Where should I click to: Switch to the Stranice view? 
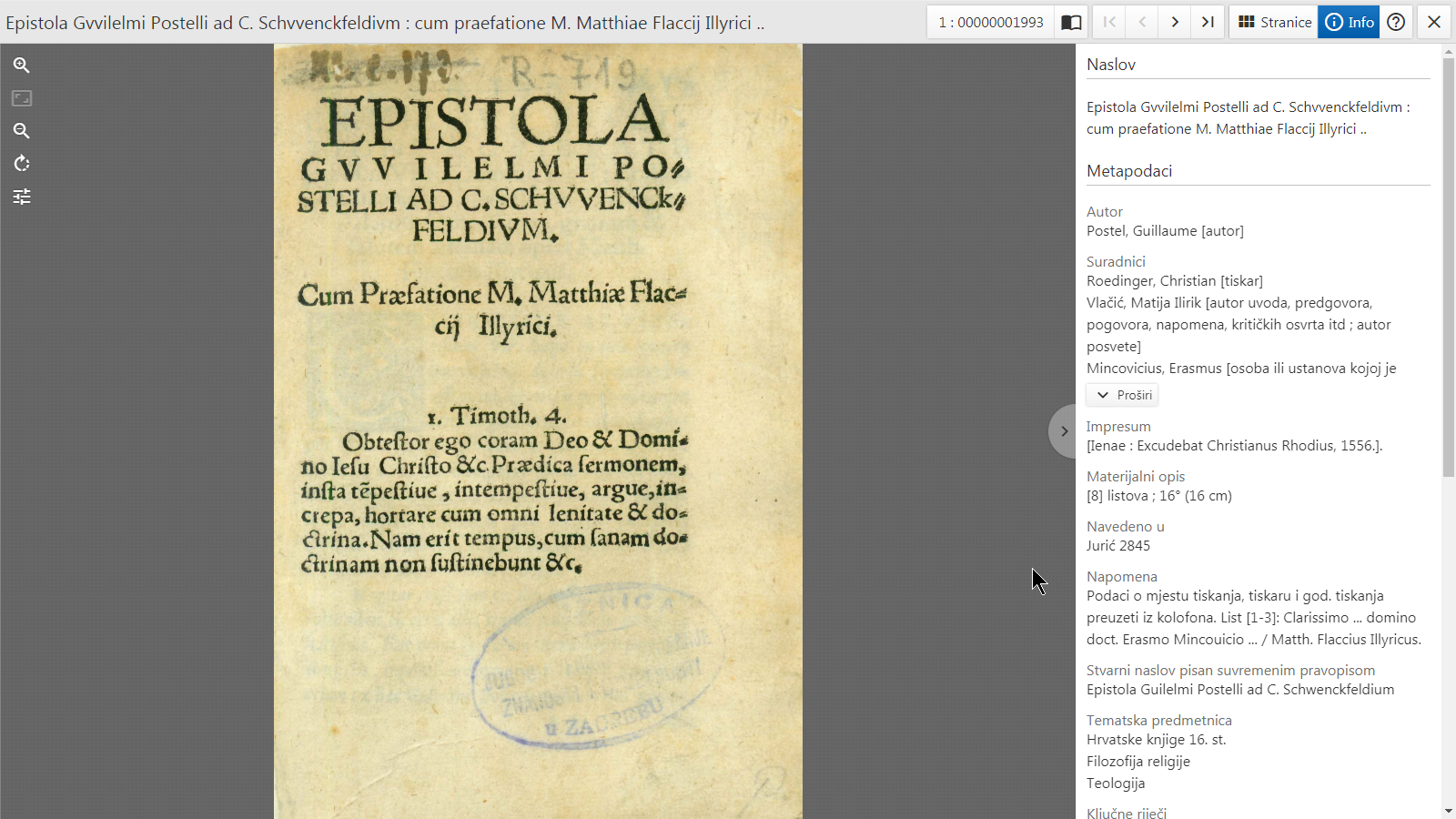click(x=1273, y=21)
